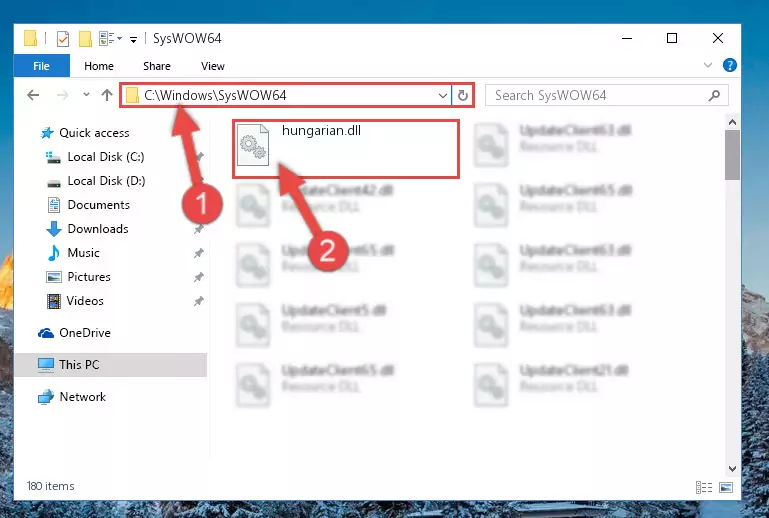Click the folder icon in address bar
This screenshot has width=769, height=518.
point(132,95)
